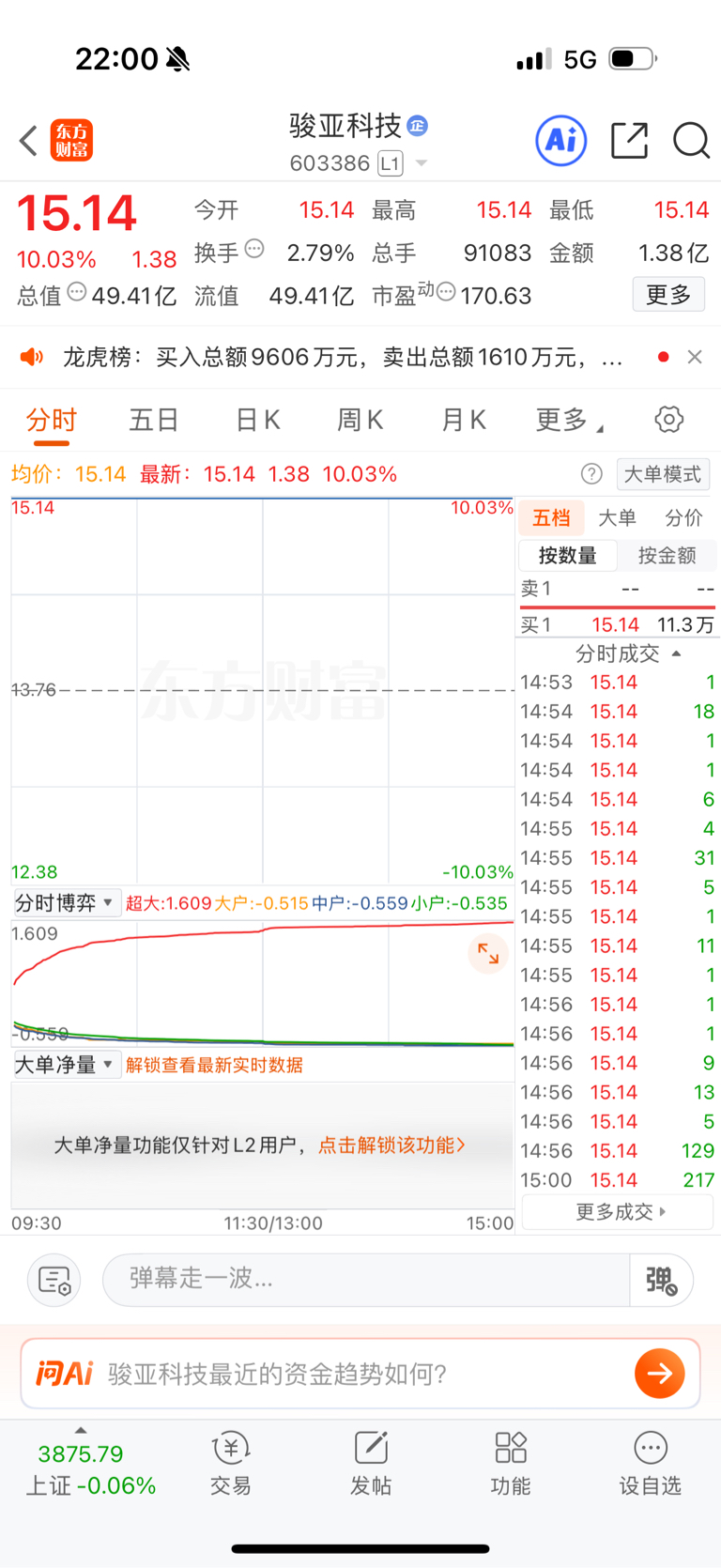Tap the orange arrow send button
This screenshot has height=1568, width=721.
pos(659,1374)
